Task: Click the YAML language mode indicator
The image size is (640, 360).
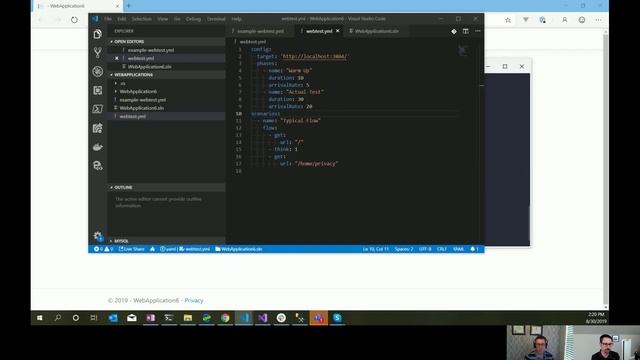Action: pos(458,249)
